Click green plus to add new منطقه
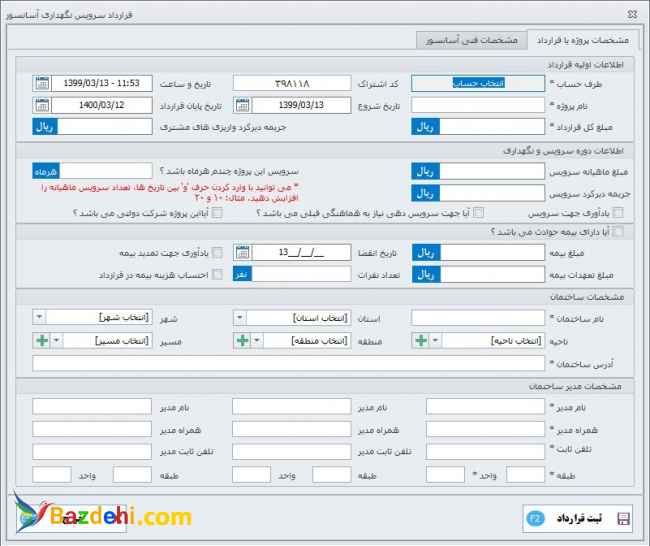This screenshot has width=650, height=546. tap(242, 341)
